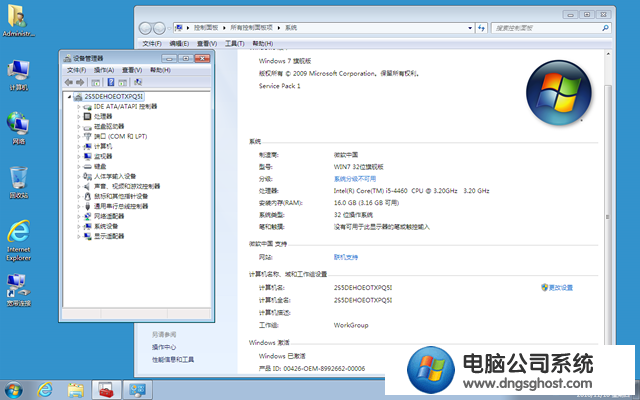Image resolution: width=640 pixels, height=400 pixels.
Task: Click the show/hide console tree toolbar icon
Action: tap(96, 82)
